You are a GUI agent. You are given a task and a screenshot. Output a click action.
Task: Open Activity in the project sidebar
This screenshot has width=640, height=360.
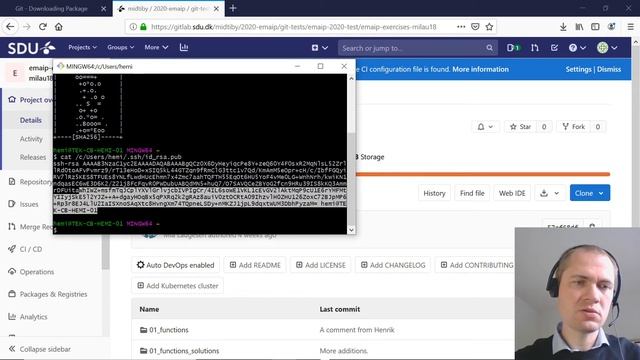[x=31, y=139]
